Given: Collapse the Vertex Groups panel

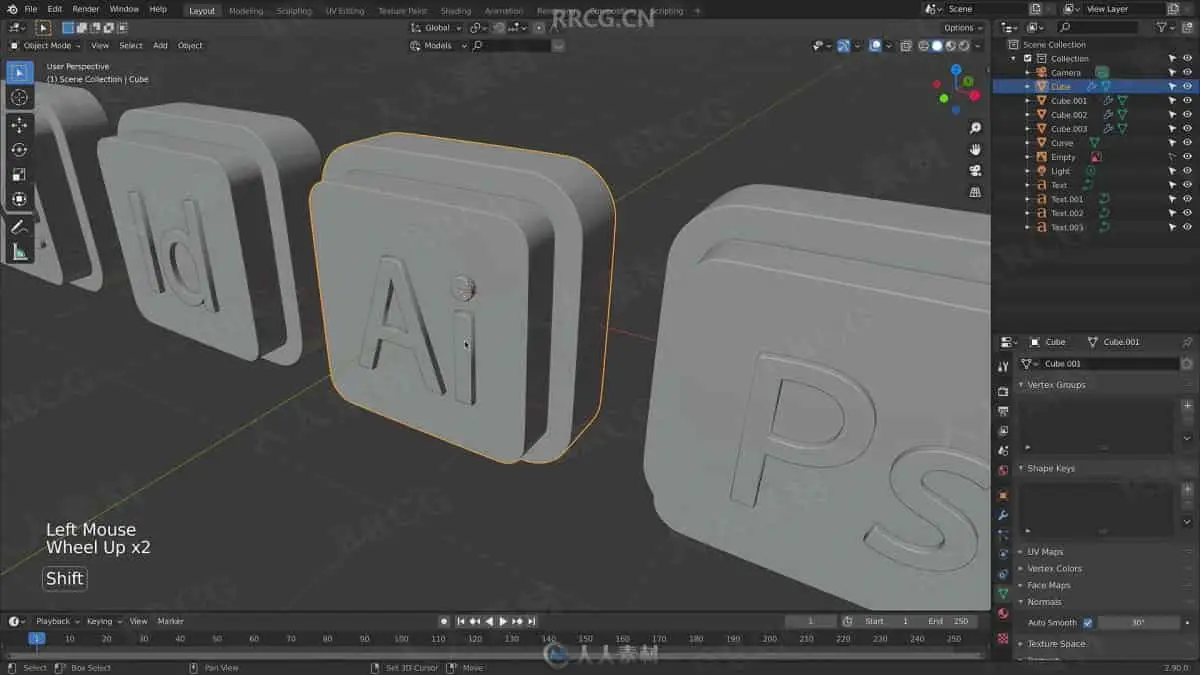Looking at the screenshot, I should 1056,385.
